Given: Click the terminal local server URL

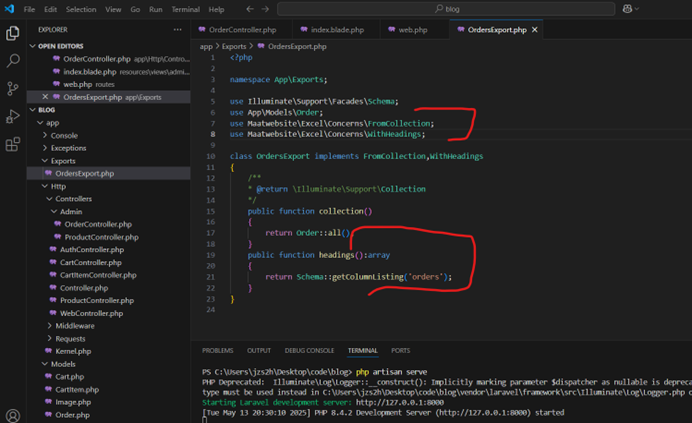Looking at the screenshot, I should click(x=400, y=403).
